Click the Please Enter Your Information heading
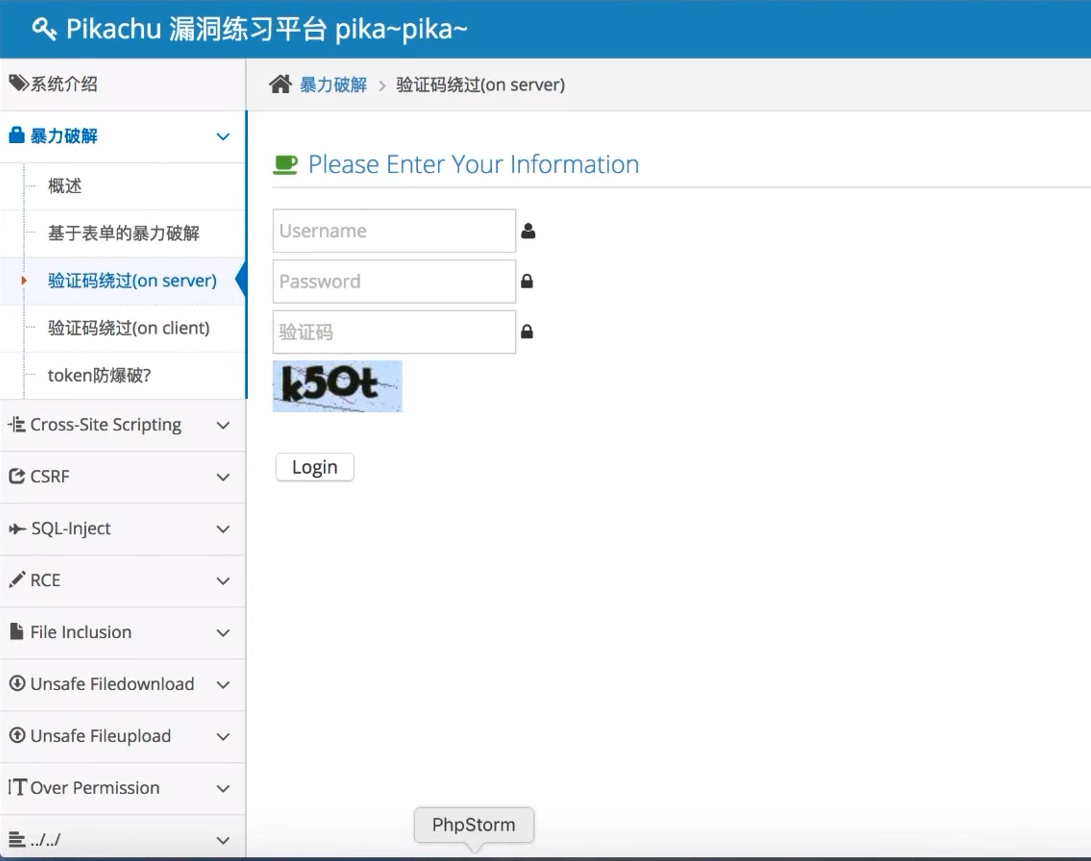This screenshot has height=861, width=1091. coord(473,164)
